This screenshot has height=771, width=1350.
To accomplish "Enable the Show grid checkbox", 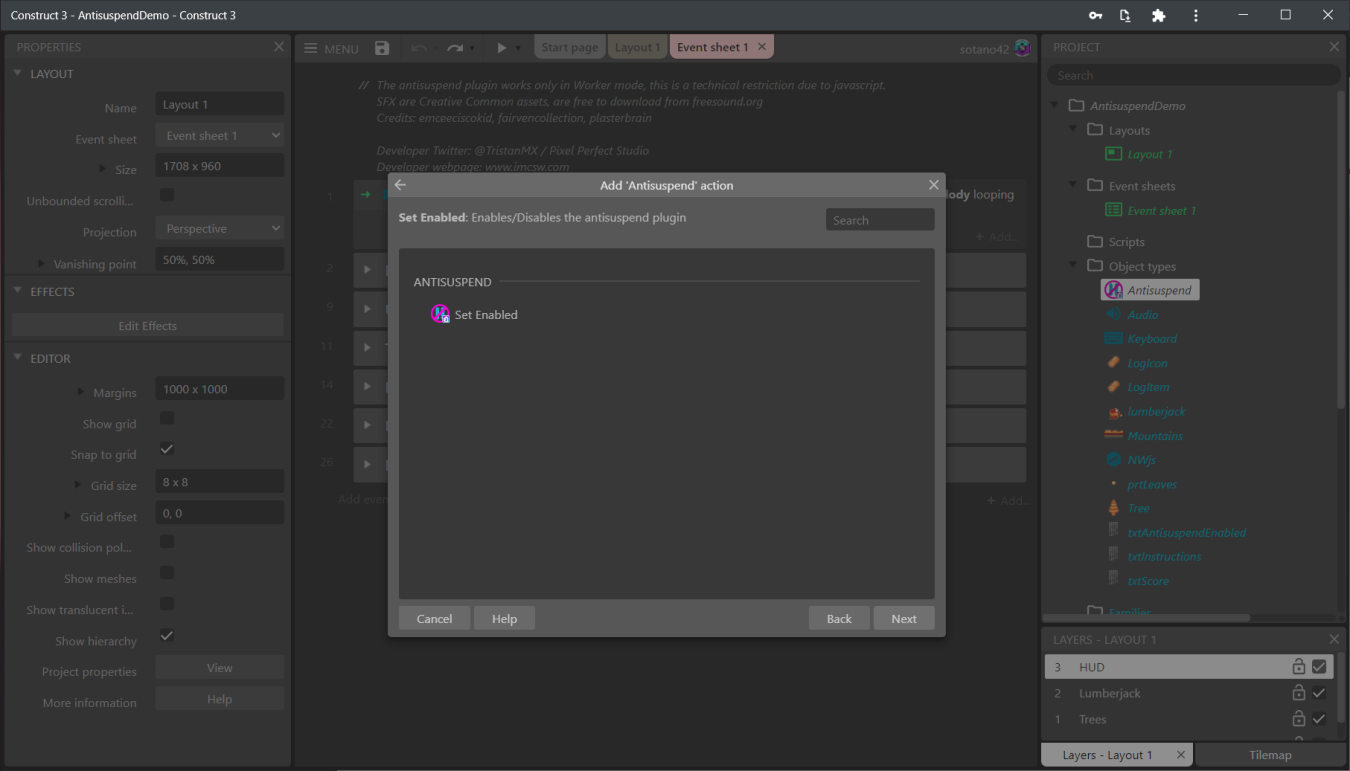I will click(167, 418).
